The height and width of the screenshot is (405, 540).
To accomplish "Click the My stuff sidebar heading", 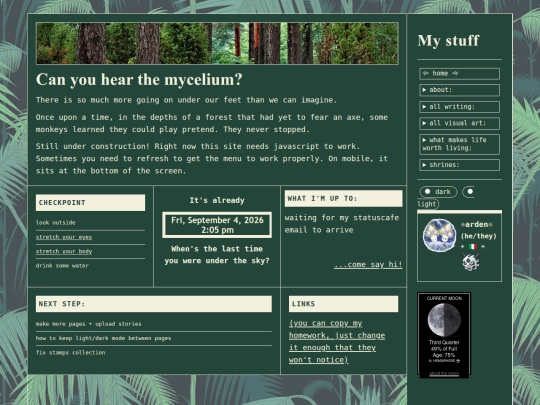I will [x=448, y=41].
